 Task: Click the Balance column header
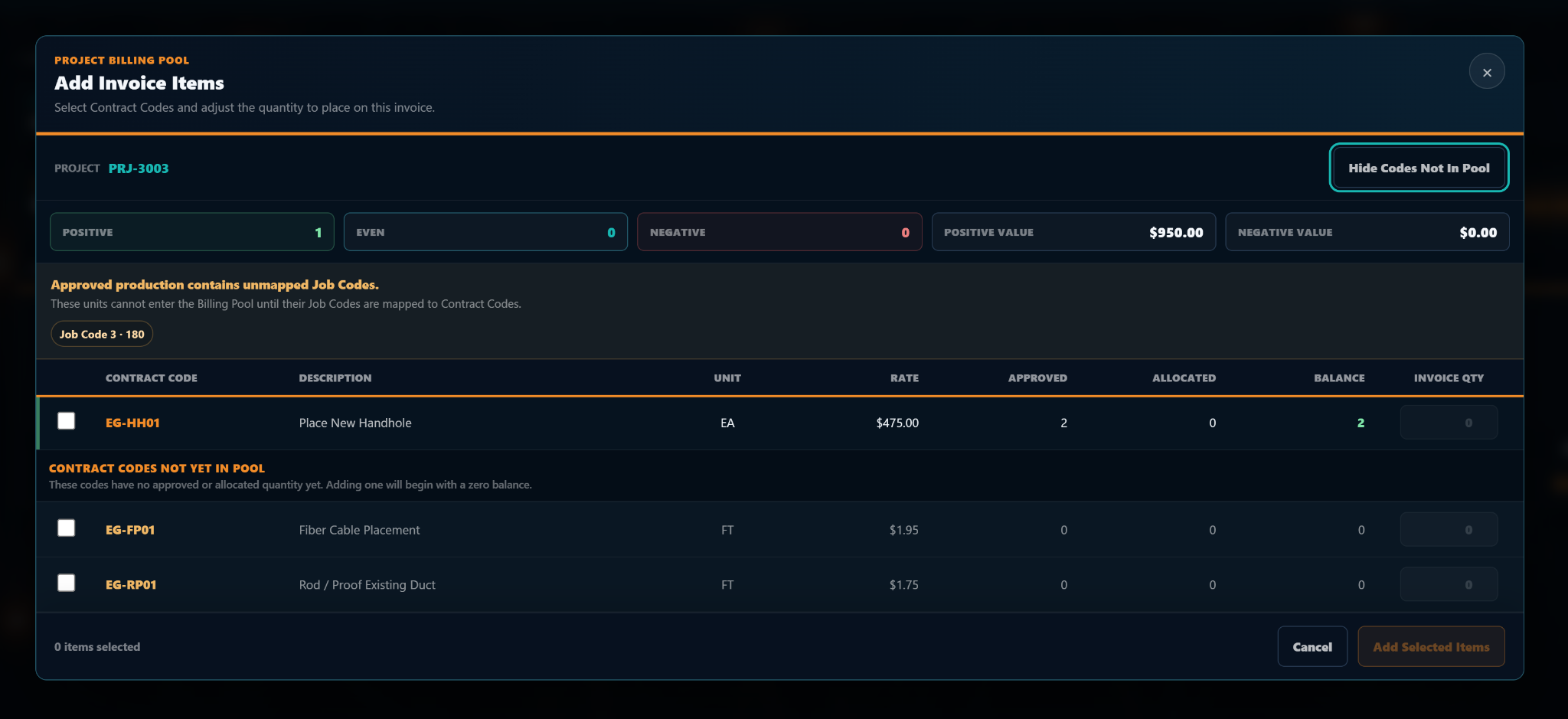coord(1339,378)
